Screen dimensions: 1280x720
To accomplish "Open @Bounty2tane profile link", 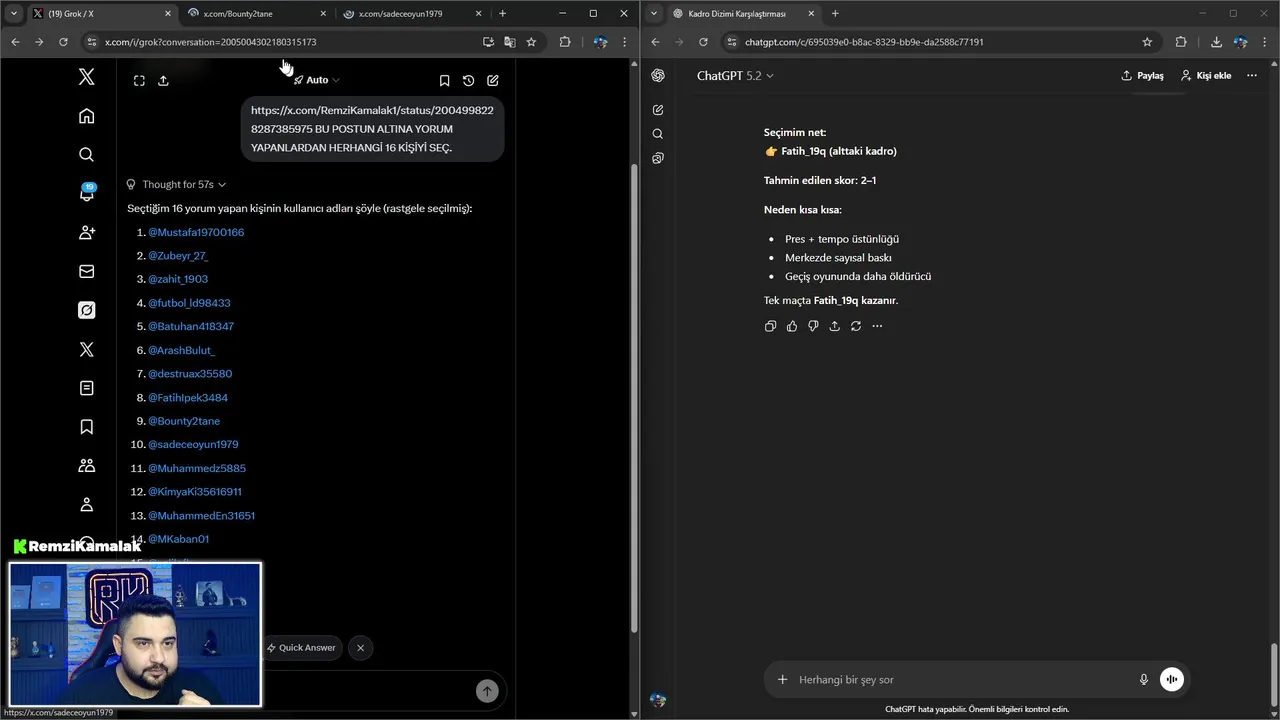I will pos(184,421).
